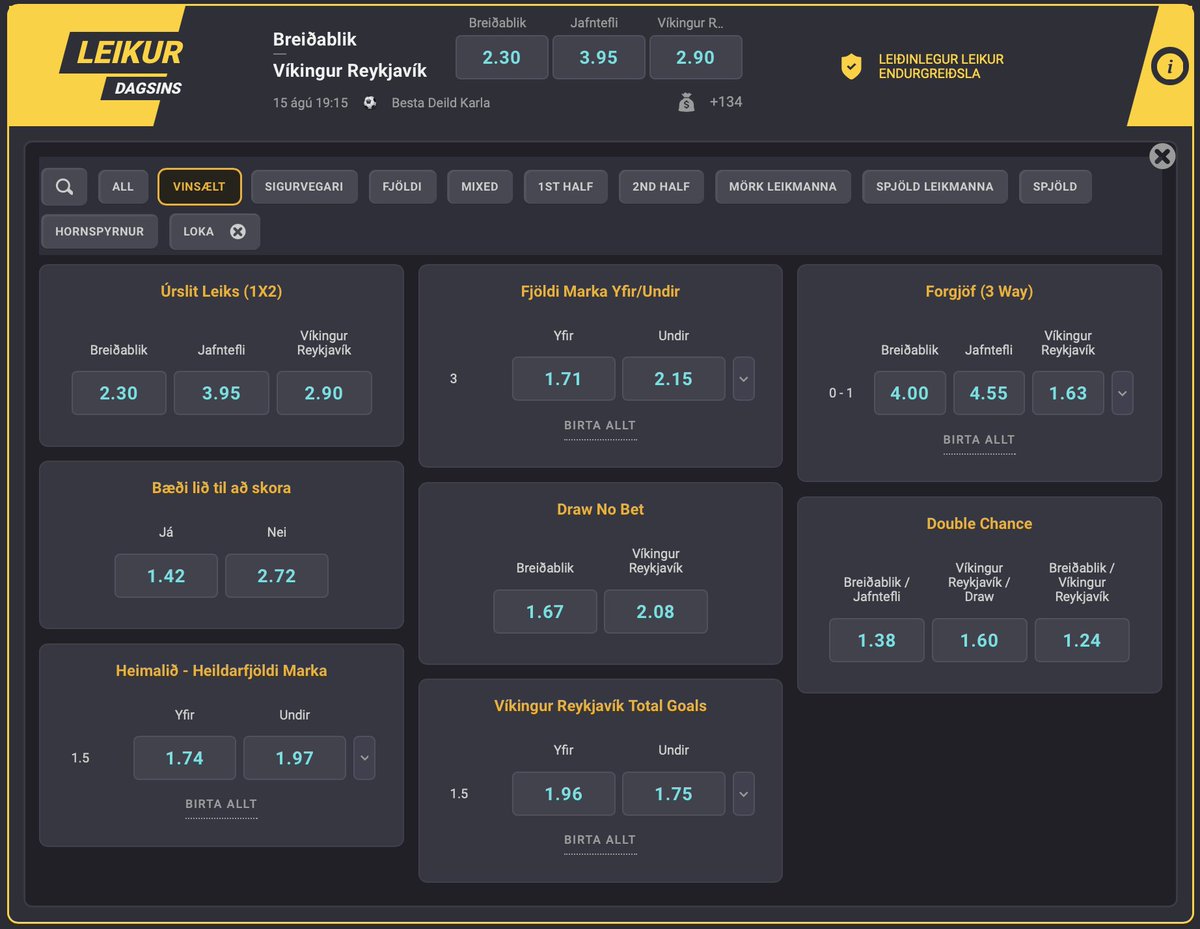Screen dimensions: 1200x929
Task: Select the Hornspyrnur tab
Action: pos(100,231)
